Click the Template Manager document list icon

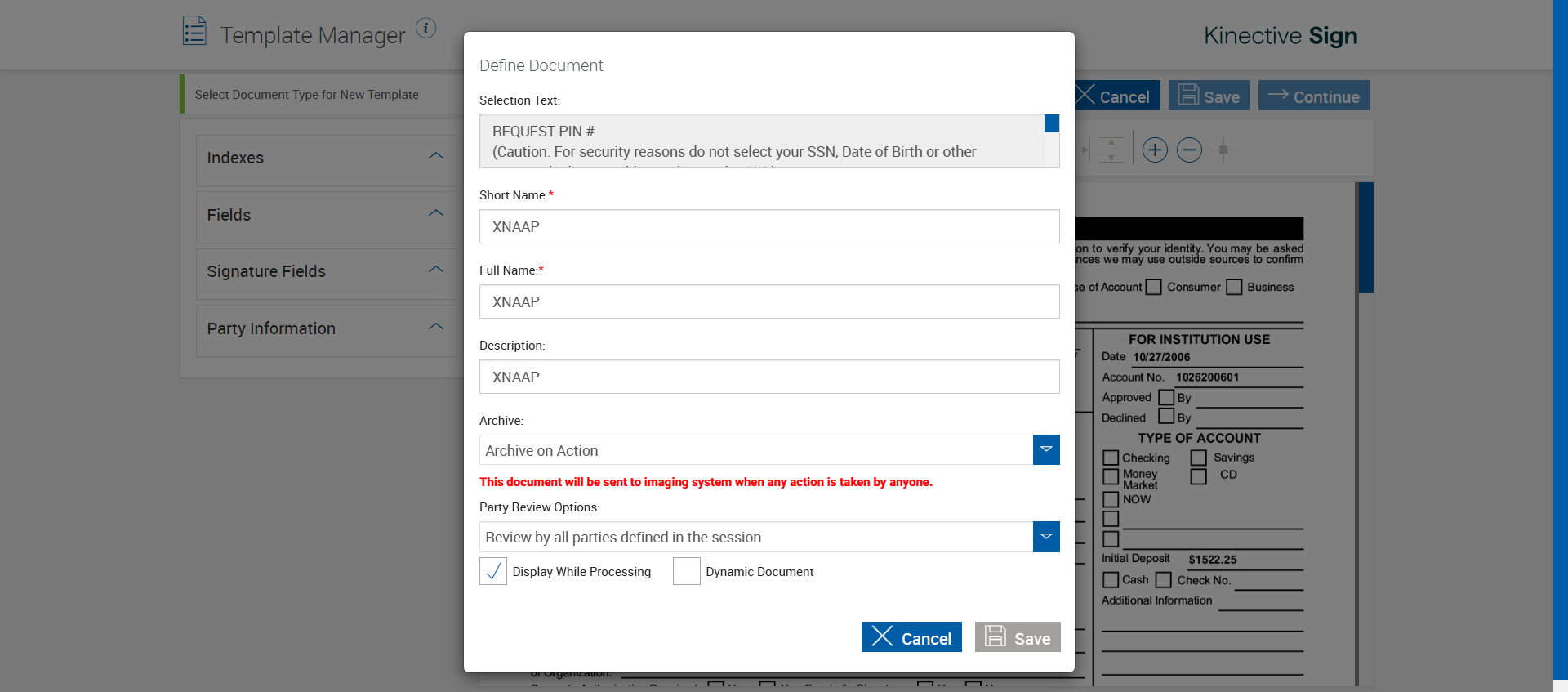coord(194,31)
